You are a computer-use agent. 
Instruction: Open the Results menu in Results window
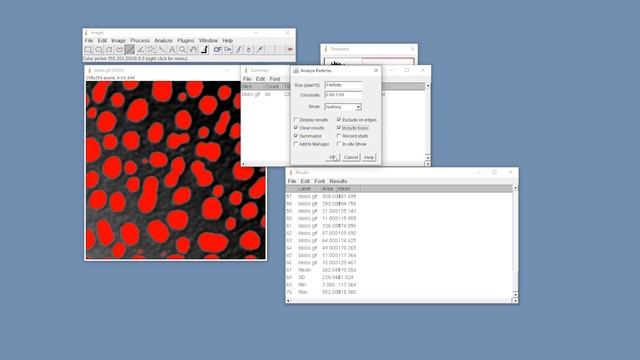(x=338, y=181)
